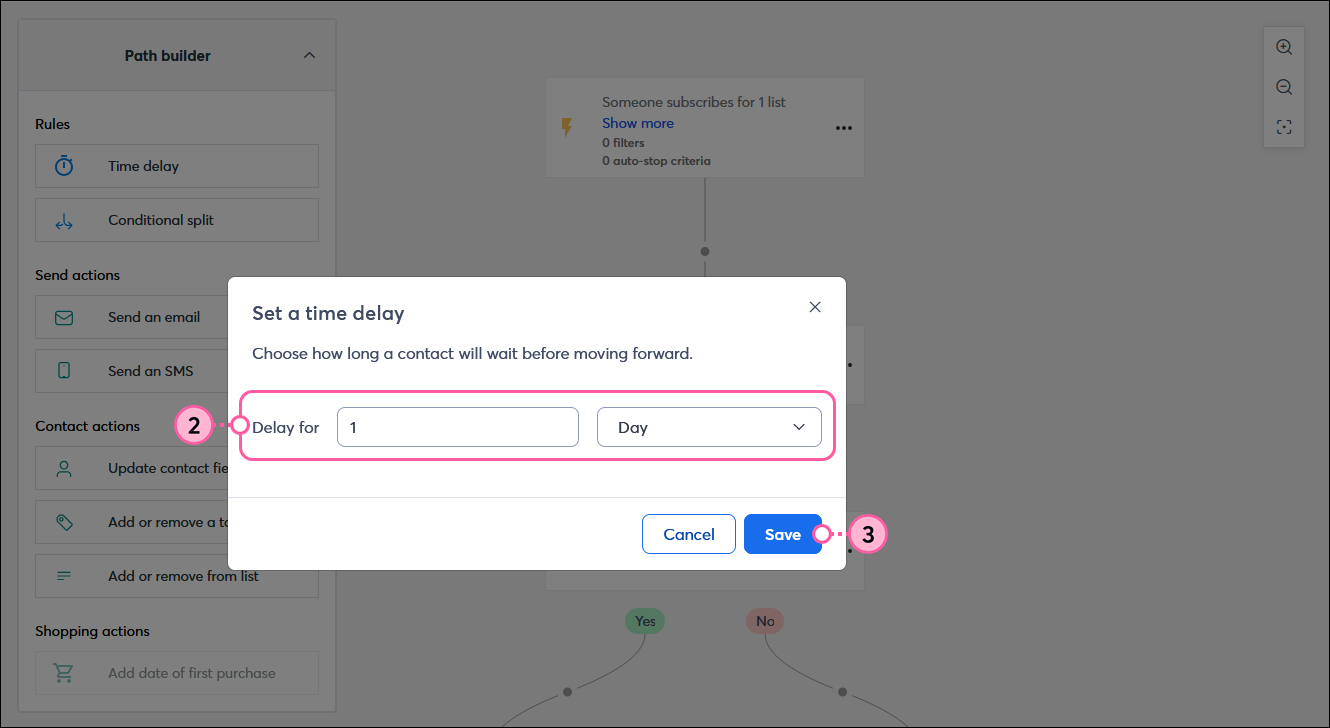Zoom in on the workflow canvas
Screen dimensions: 1330x728
[1283, 46]
